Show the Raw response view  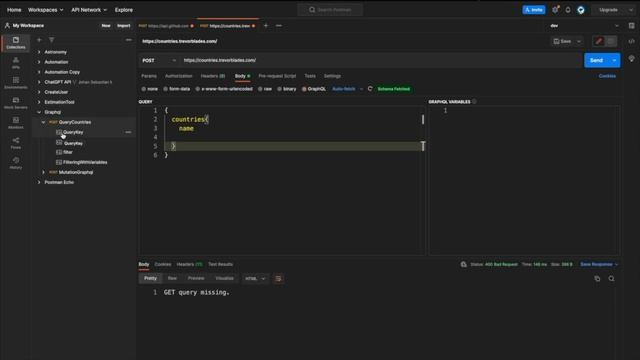coord(172,278)
